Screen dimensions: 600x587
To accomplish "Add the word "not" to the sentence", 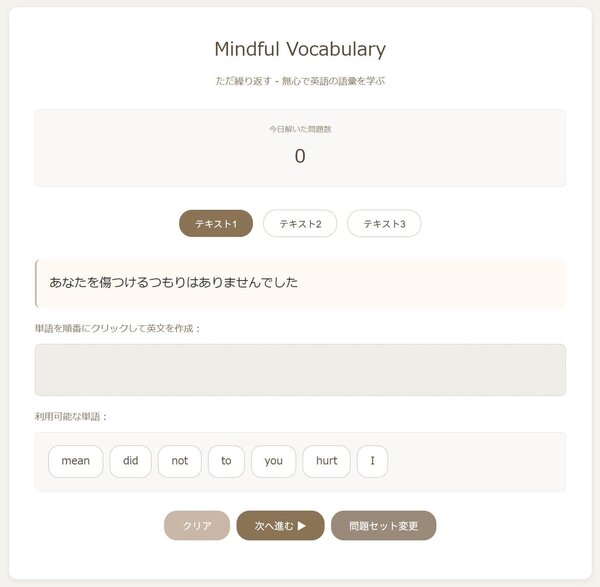I will [180, 461].
